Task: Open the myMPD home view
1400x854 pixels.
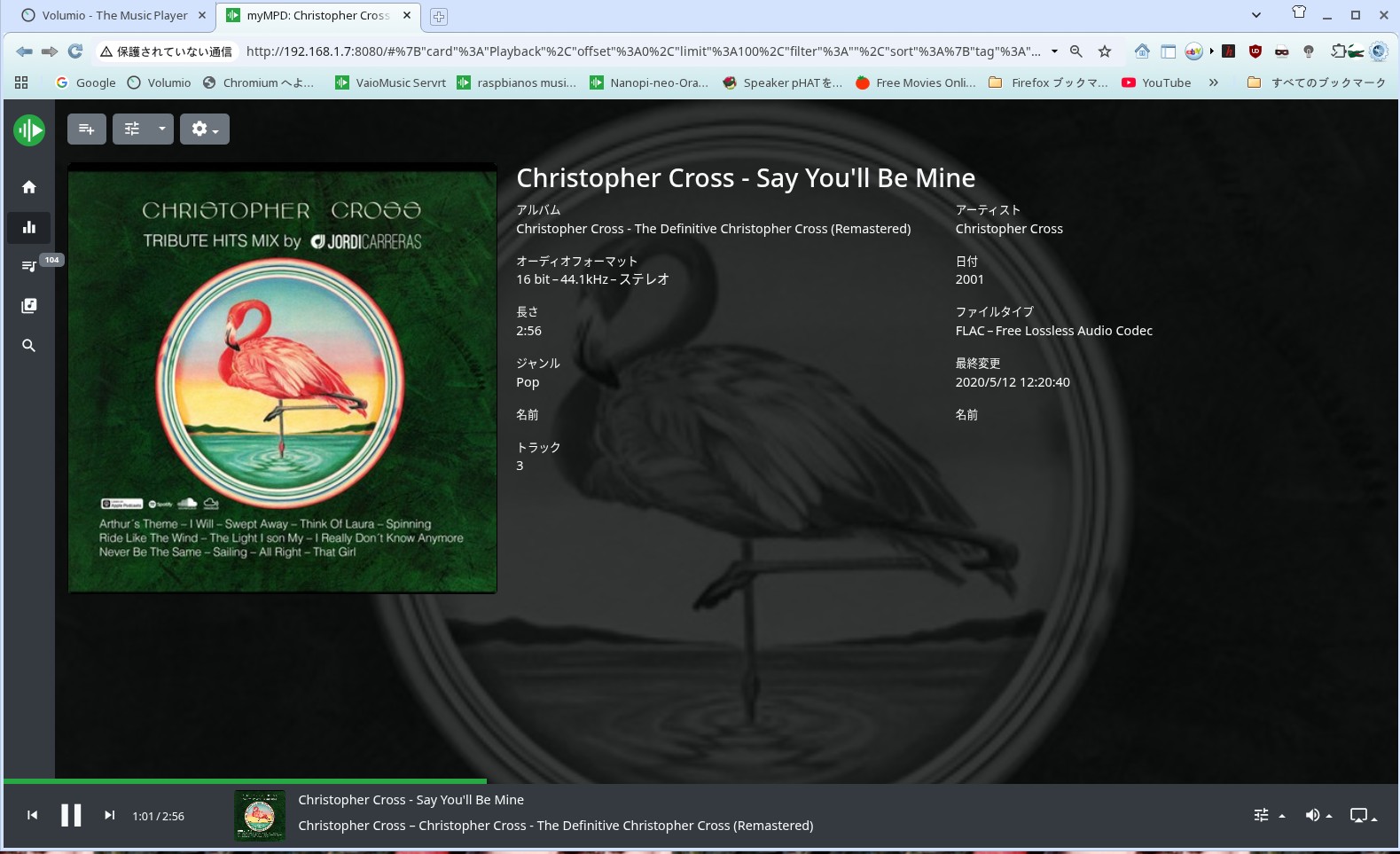Action: [29, 187]
